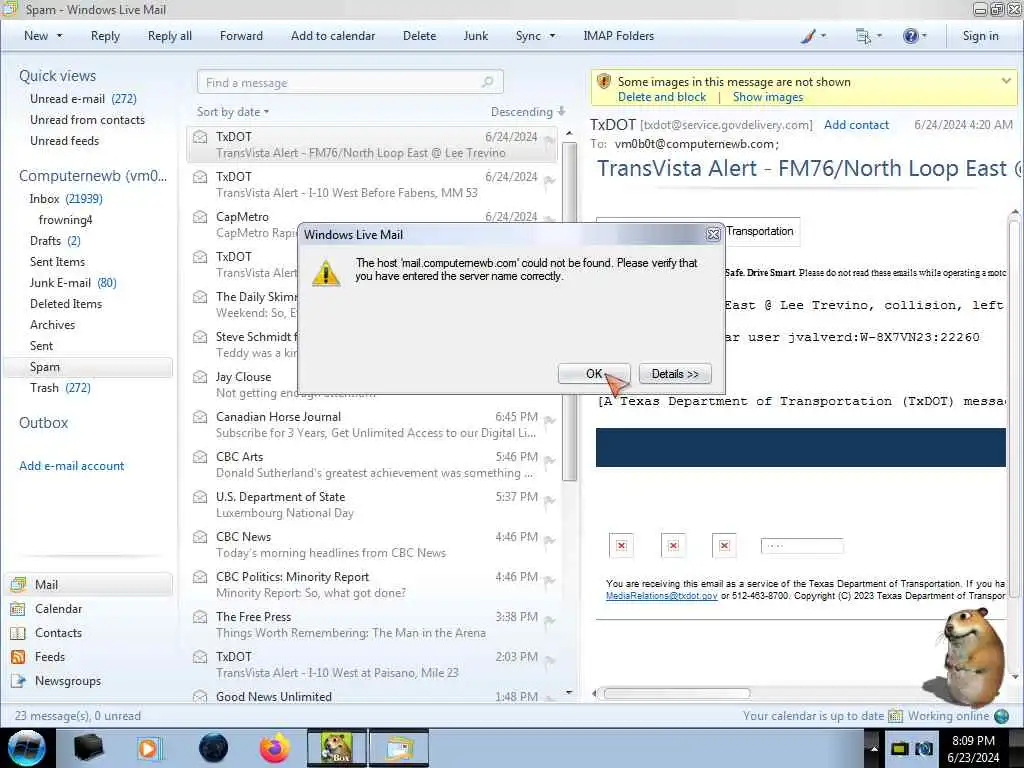
Task: Select Unread from contacts quick view
Action: pos(88,120)
